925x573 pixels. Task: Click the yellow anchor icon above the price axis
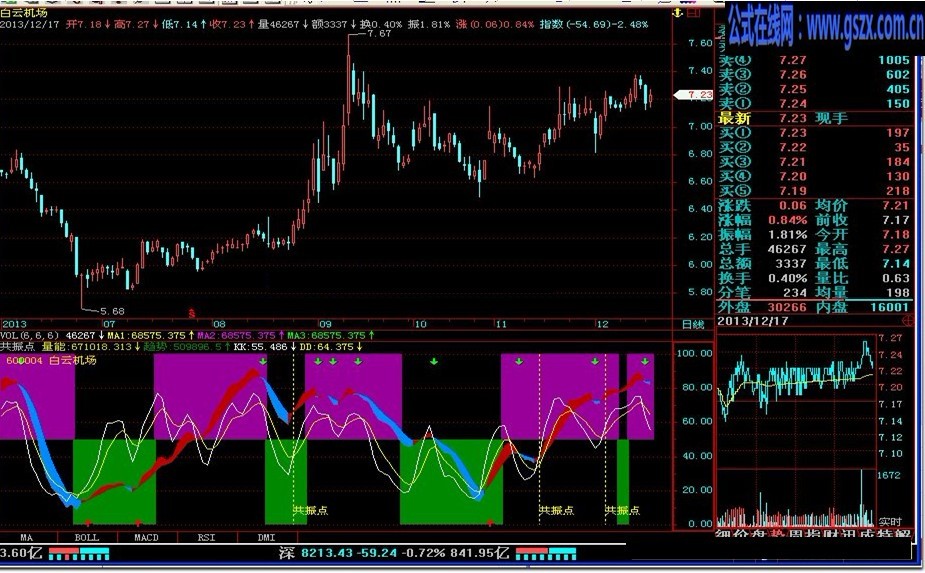click(x=677, y=12)
